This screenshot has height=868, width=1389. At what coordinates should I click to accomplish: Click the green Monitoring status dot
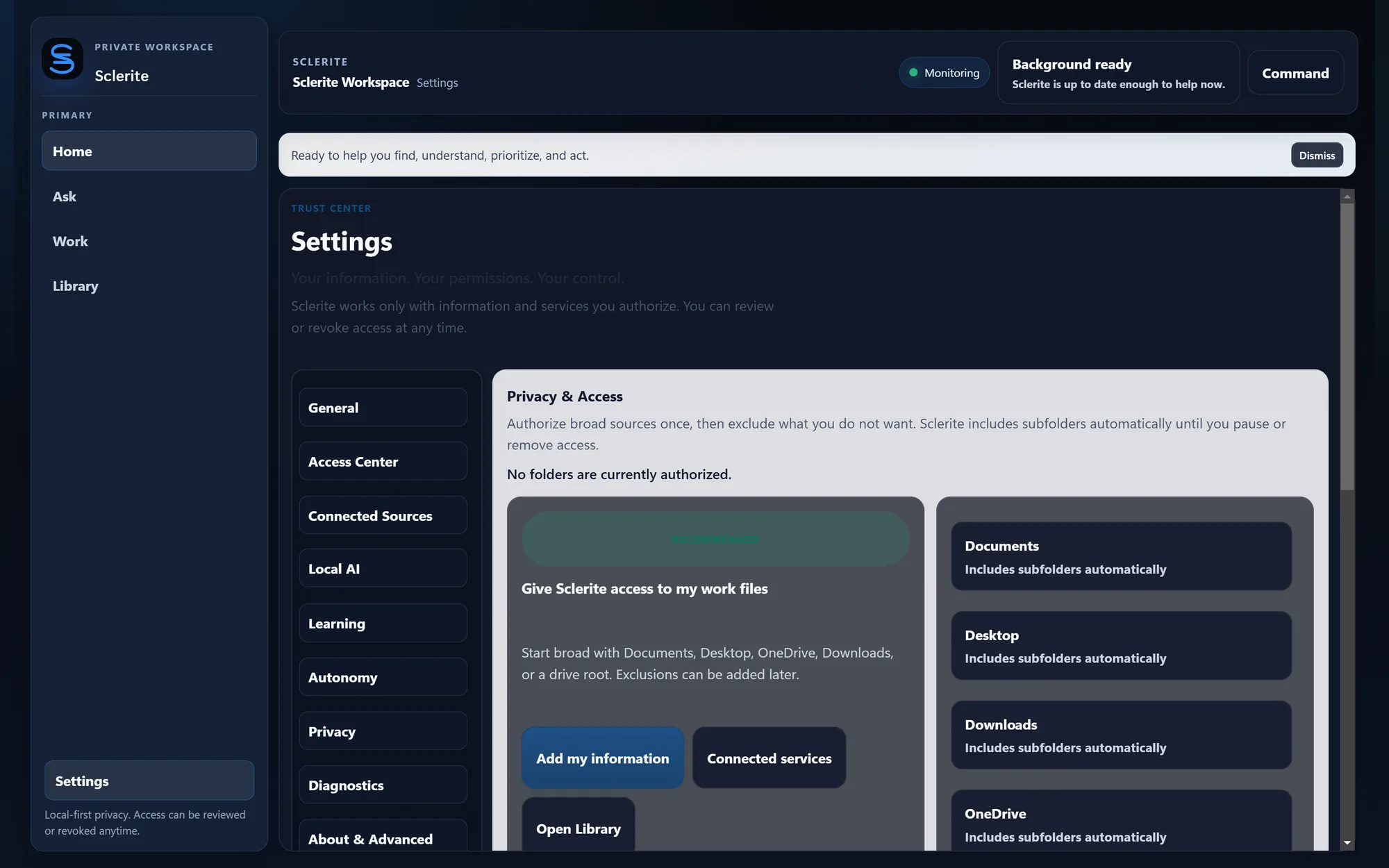(x=913, y=73)
